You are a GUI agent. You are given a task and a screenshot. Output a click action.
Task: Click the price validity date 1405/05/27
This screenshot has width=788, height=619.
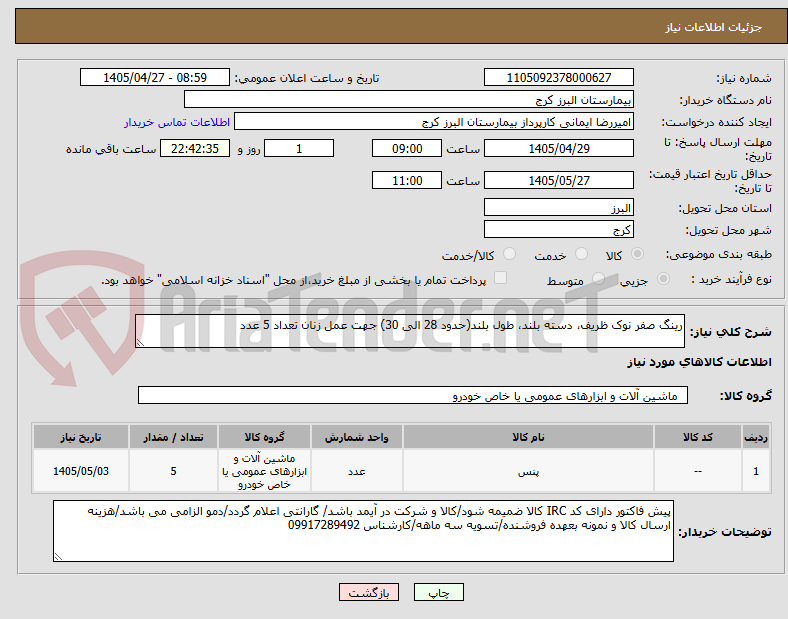pyautogui.click(x=558, y=180)
